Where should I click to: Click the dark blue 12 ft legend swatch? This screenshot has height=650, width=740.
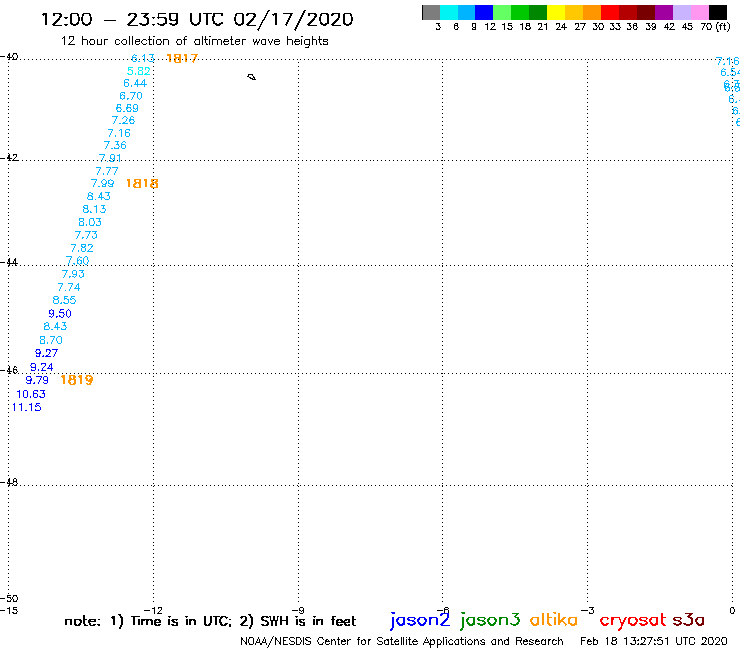484,12
